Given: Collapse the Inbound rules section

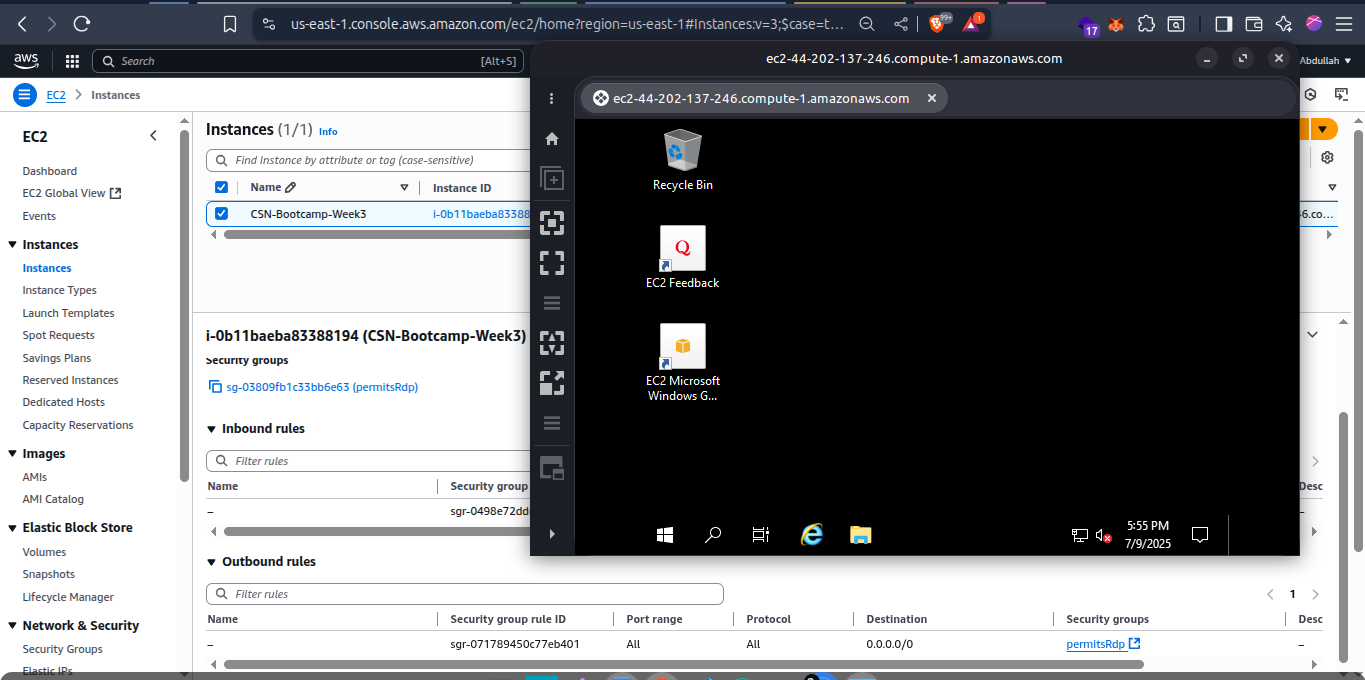Looking at the screenshot, I should click(x=211, y=429).
